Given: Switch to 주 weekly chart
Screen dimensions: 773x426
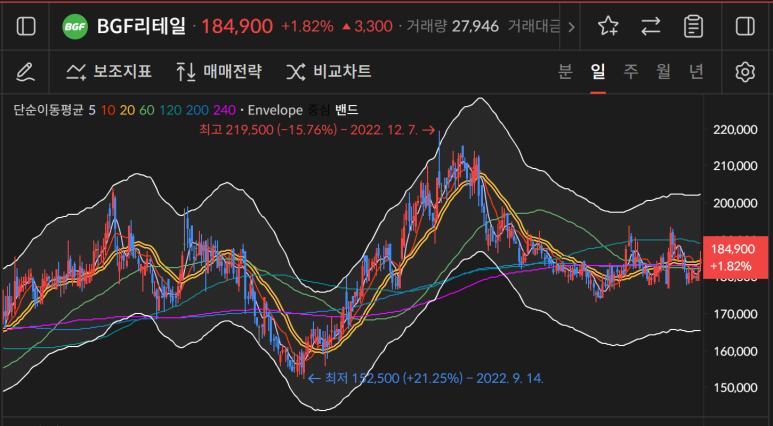Looking at the screenshot, I should (631, 72).
